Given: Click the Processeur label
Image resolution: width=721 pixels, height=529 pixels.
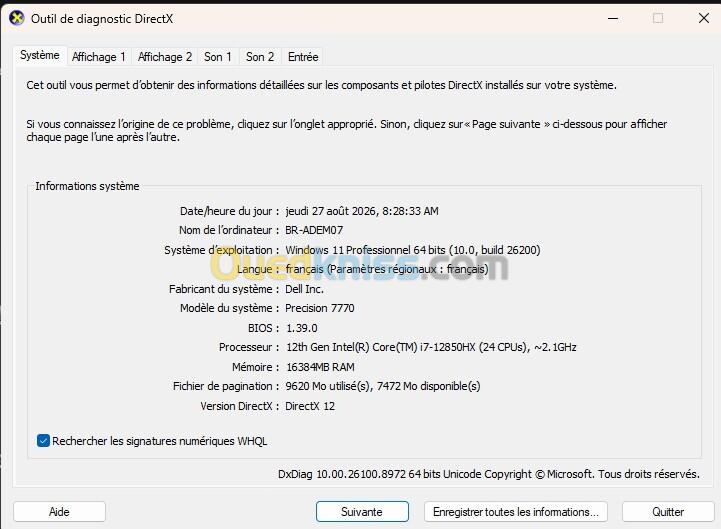Looking at the screenshot, I should tap(249, 347).
